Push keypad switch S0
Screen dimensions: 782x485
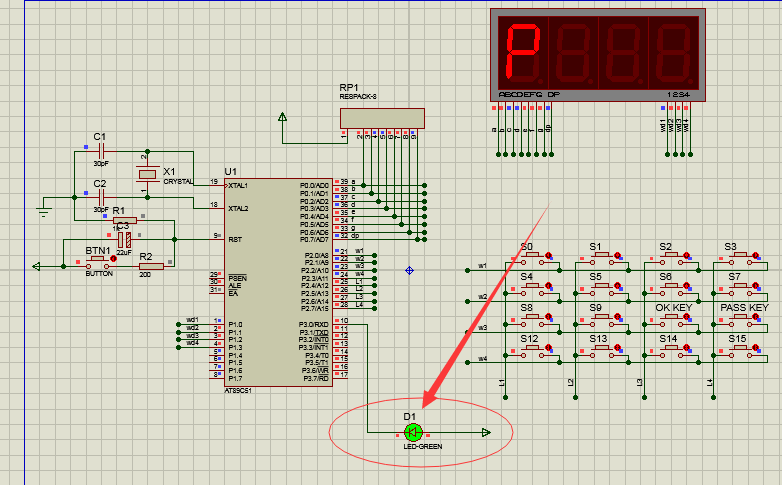[534, 256]
